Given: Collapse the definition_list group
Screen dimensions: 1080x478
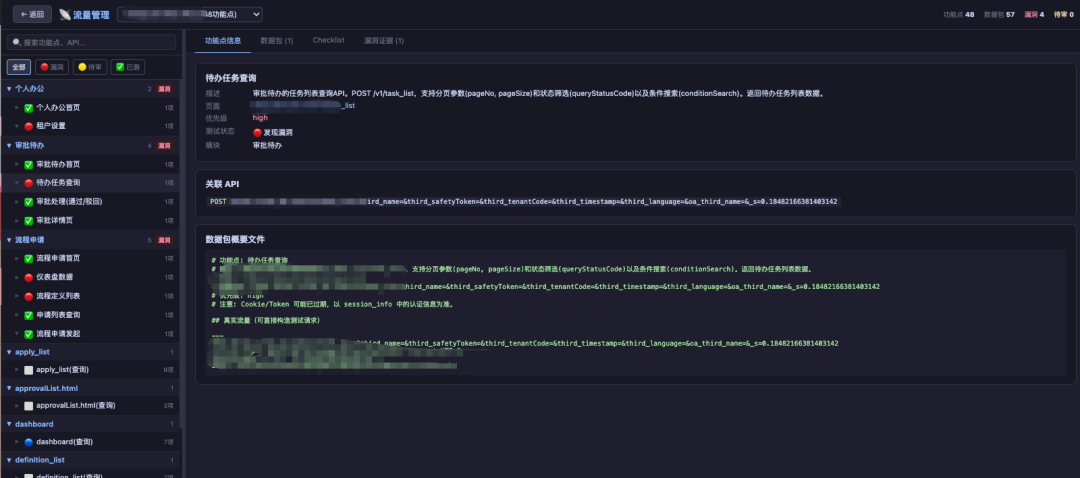Looking at the screenshot, I should (x=9, y=459).
